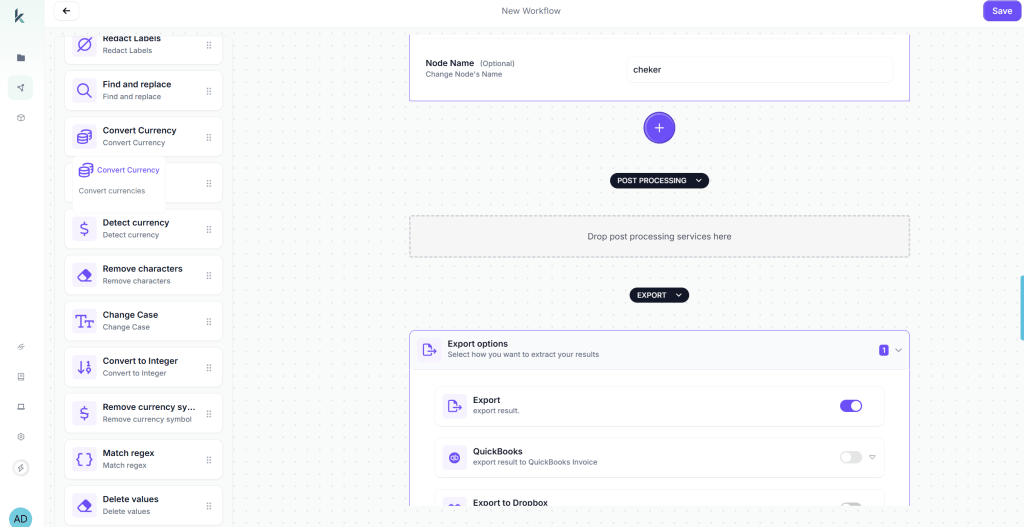Click the Find and replace magnifier icon
The image size is (1024, 527).
point(84,91)
